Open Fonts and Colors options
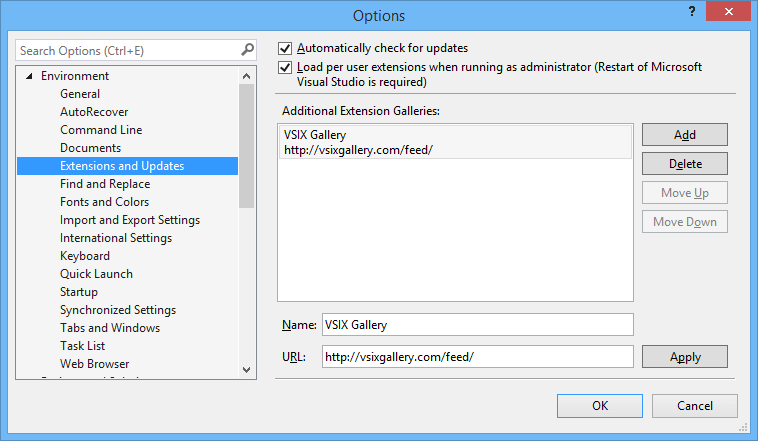The width and height of the screenshot is (758, 441). [104, 202]
